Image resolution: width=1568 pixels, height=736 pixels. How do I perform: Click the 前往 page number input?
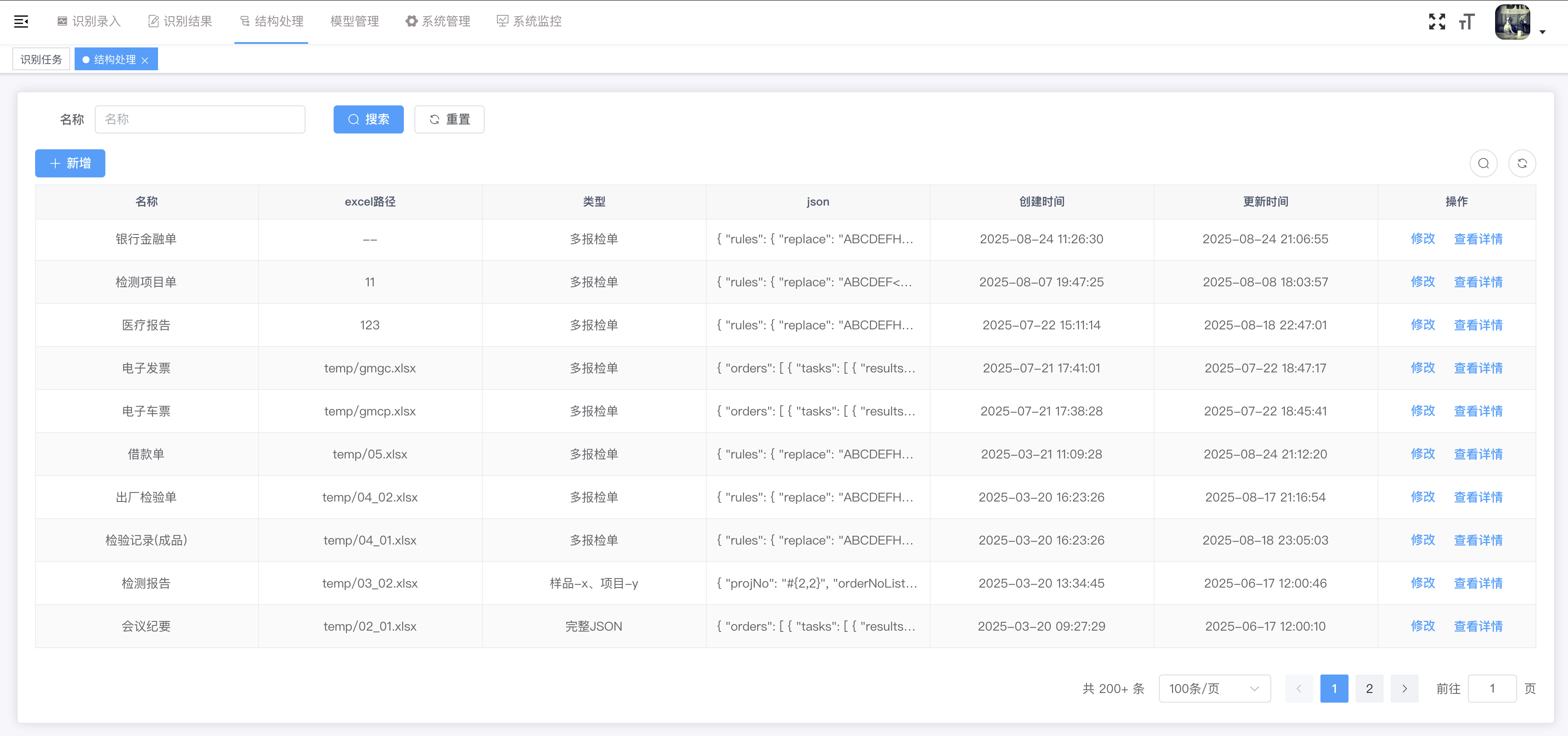(x=1492, y=689)
